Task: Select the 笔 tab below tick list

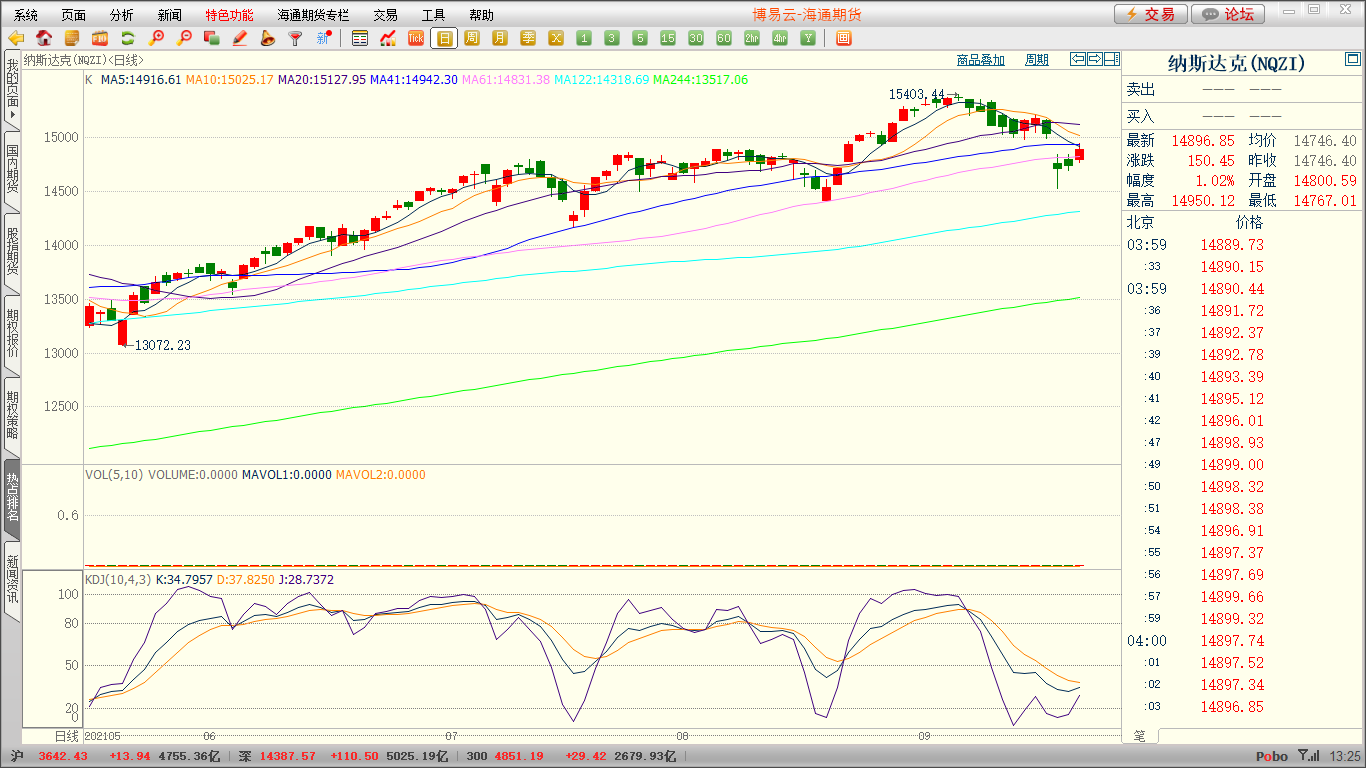Action: (1140, 736)
